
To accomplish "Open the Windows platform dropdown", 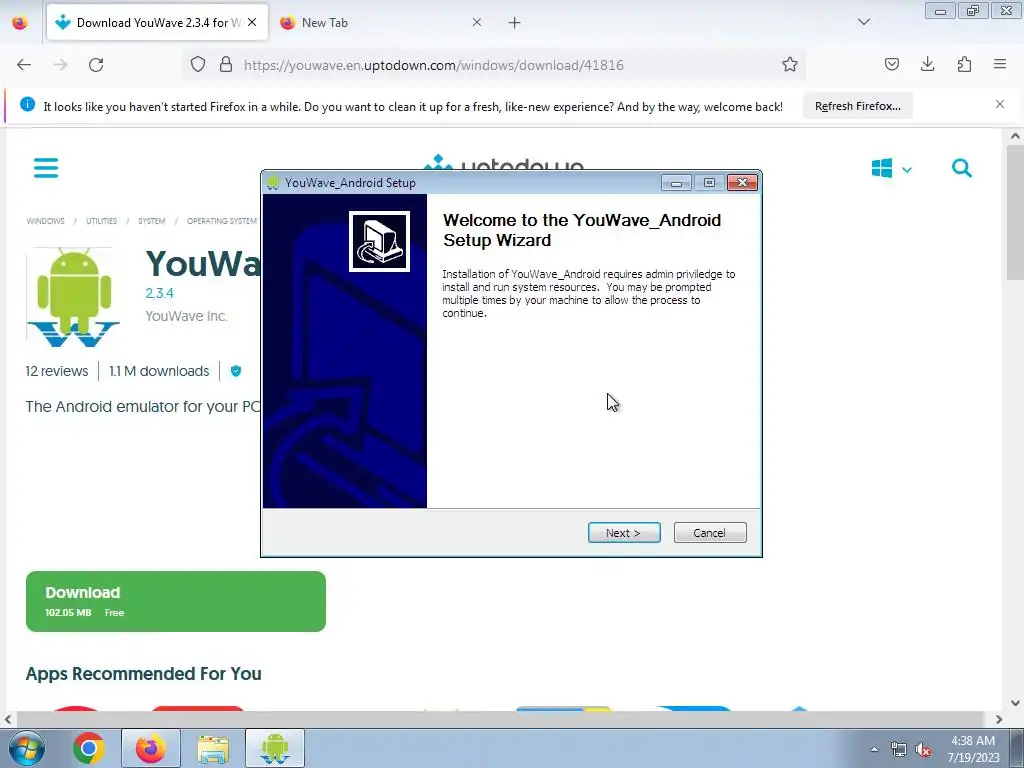I will click(x=891, y=168).
